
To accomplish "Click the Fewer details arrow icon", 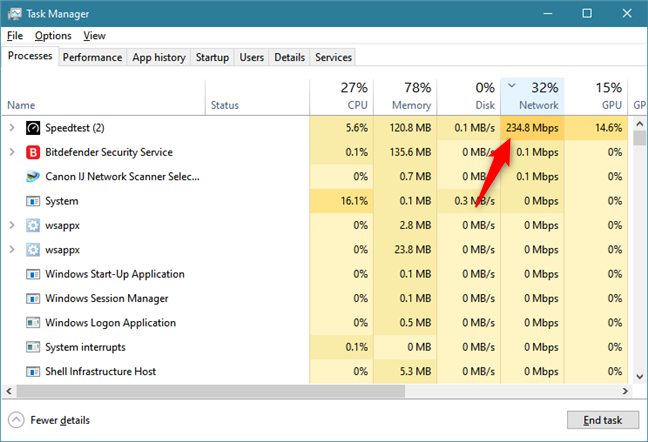I will pos(16,420).
